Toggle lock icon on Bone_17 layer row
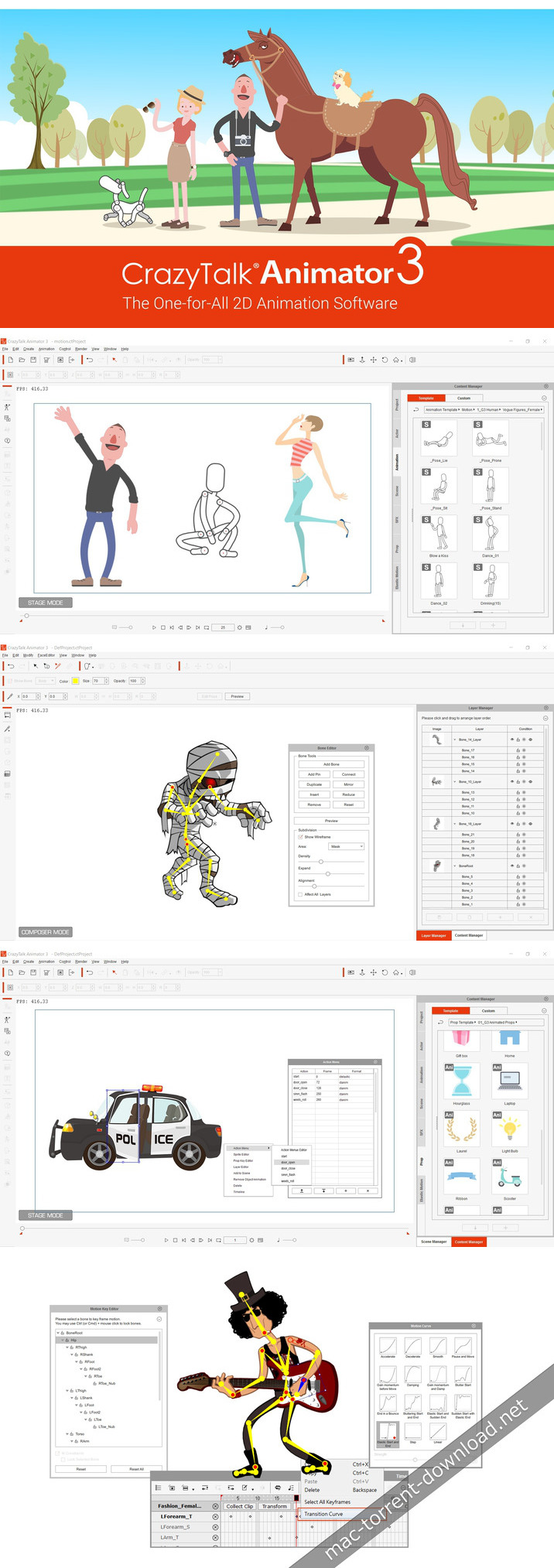 pyautogui.click(x=518, y=750)
